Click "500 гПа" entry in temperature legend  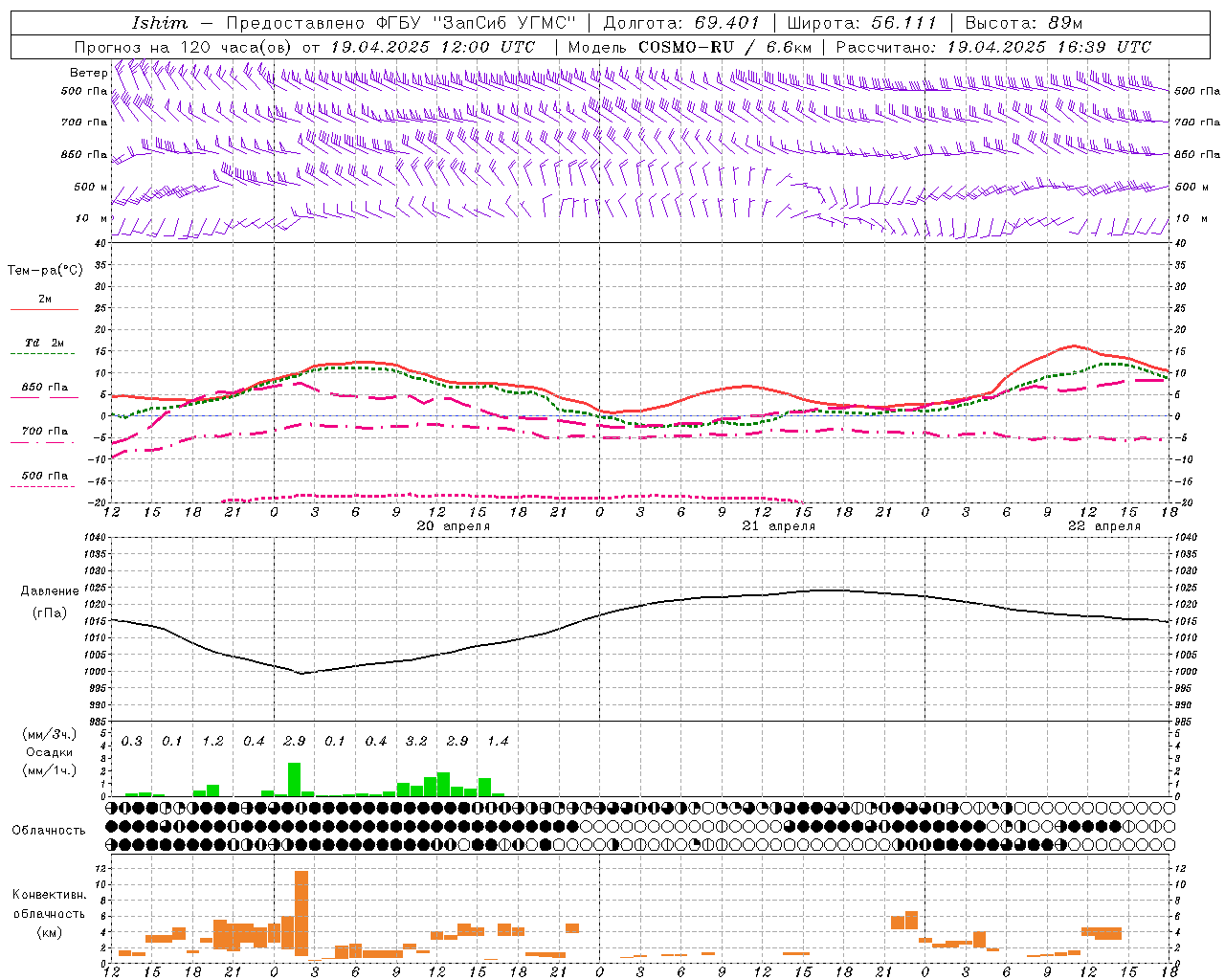[x=45, y=476]
